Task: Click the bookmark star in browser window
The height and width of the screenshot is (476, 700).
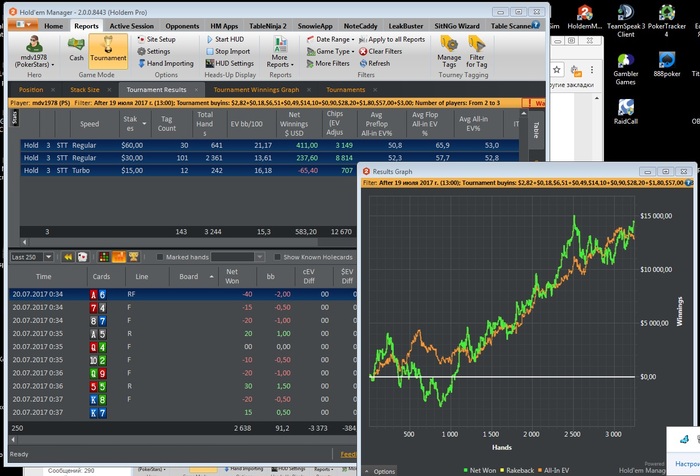Action: (x=557, y=70)
